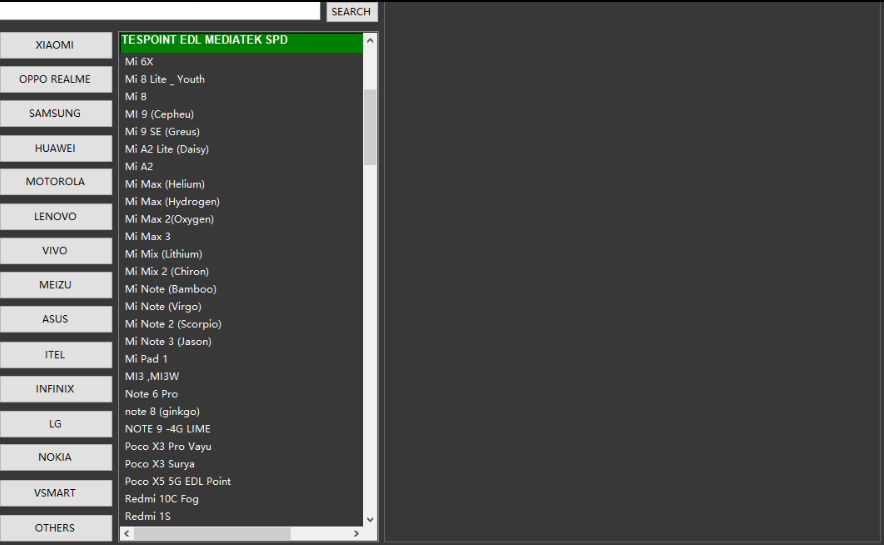Select the TESPOINT EDL MEDIATEK SPD header

click(x=242, y=41)
